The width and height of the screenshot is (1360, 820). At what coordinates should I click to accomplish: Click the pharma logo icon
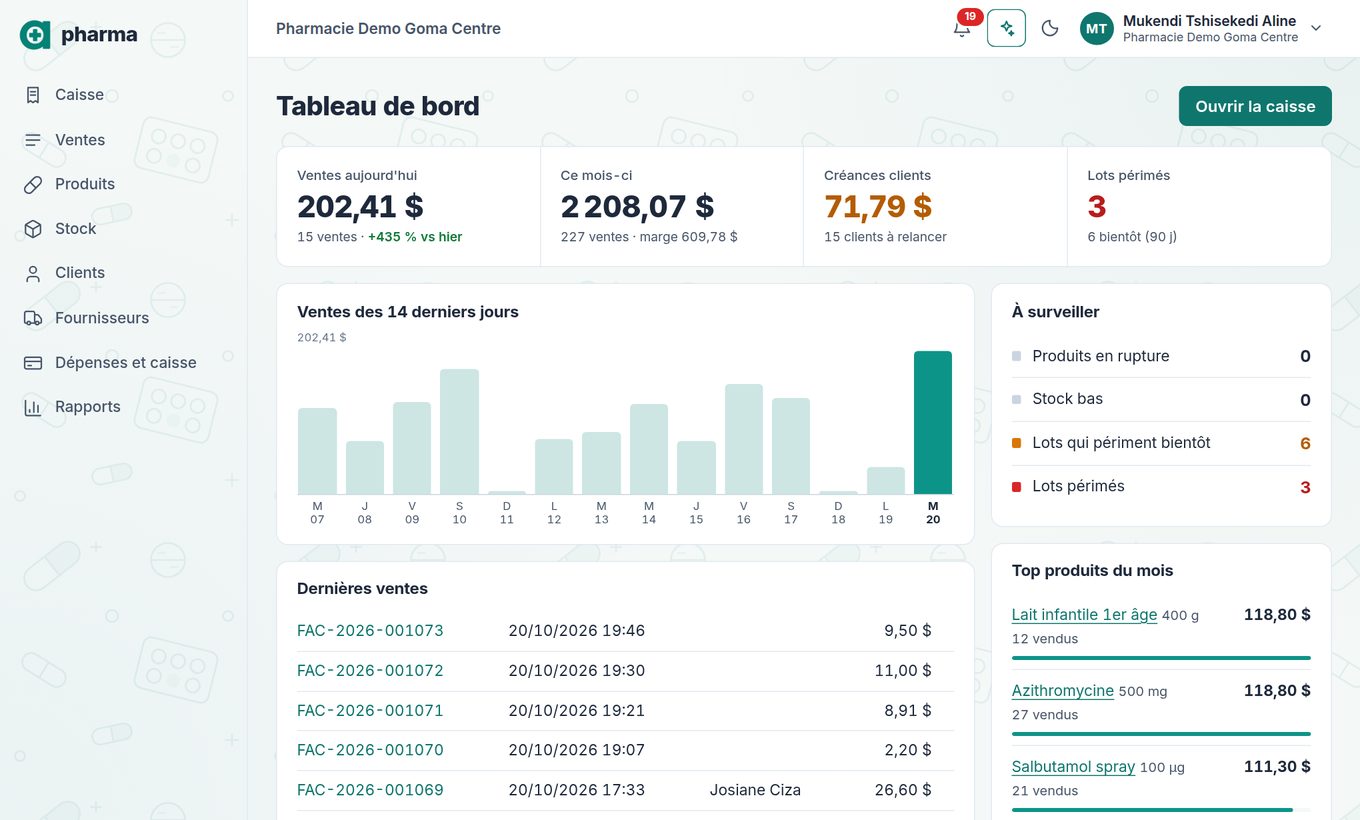click(x=35, y=35)
